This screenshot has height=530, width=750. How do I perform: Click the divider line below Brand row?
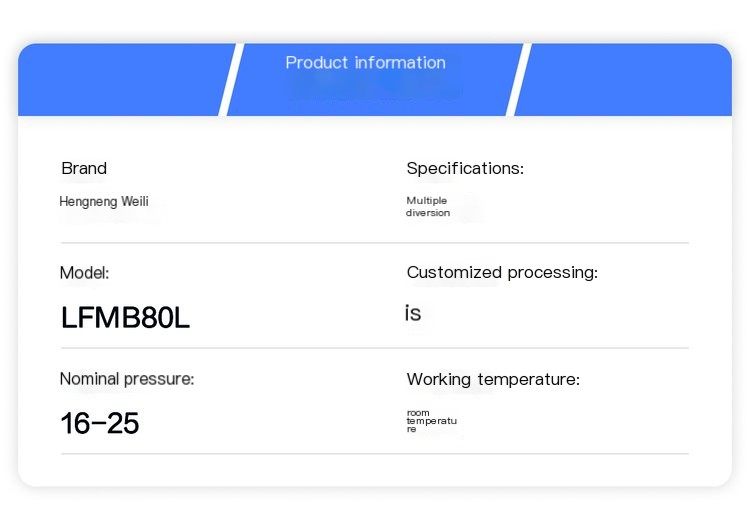(x=375, y=243)
